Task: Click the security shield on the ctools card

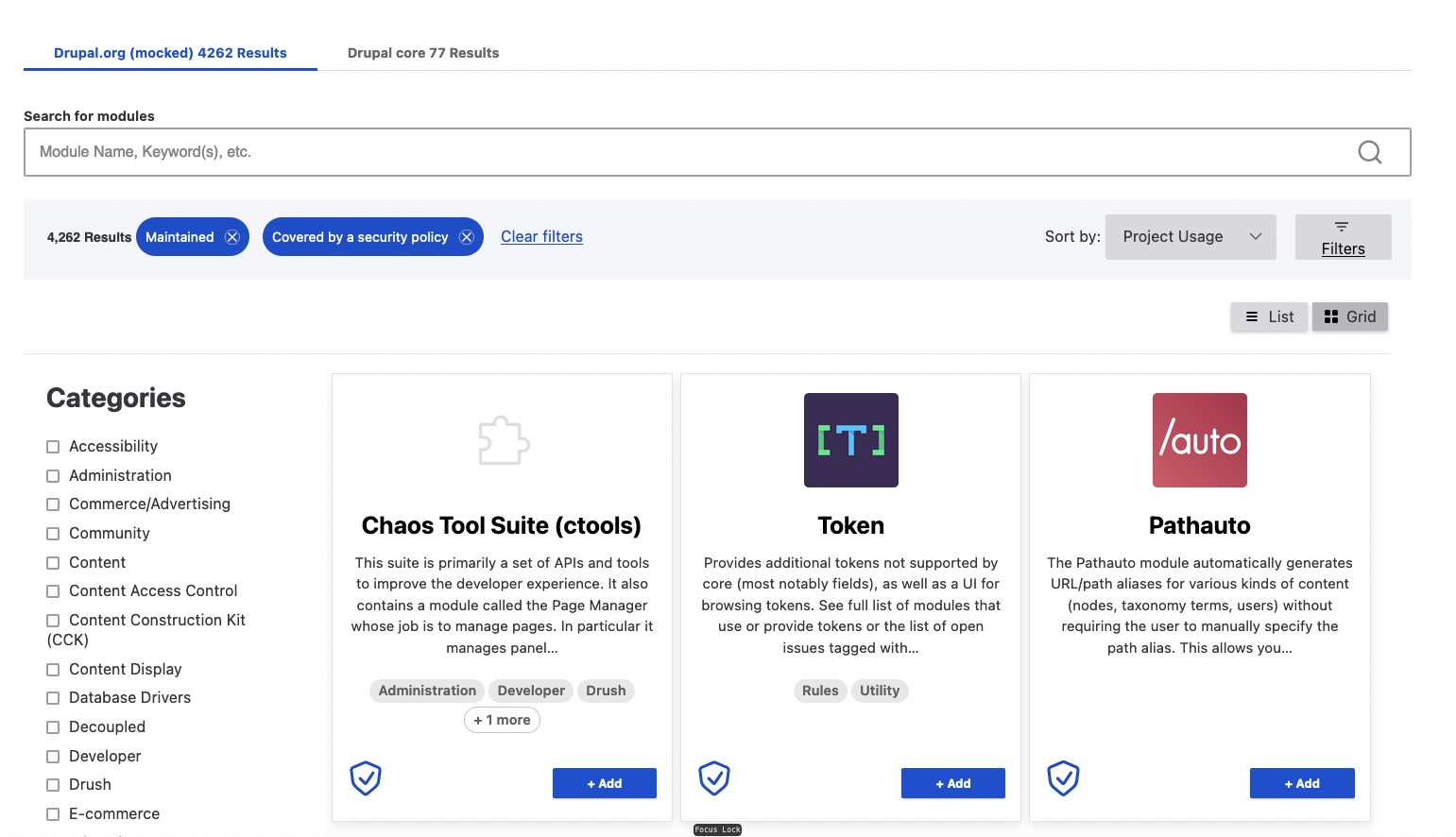Action: point(366,778)
